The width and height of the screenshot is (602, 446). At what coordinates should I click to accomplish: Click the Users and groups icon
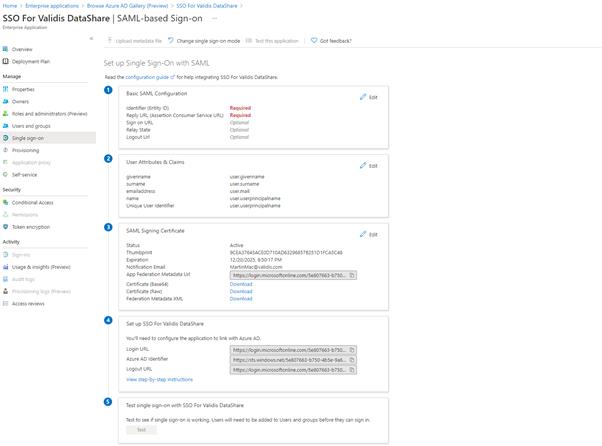pyautogui.click(x=5, y=126)
